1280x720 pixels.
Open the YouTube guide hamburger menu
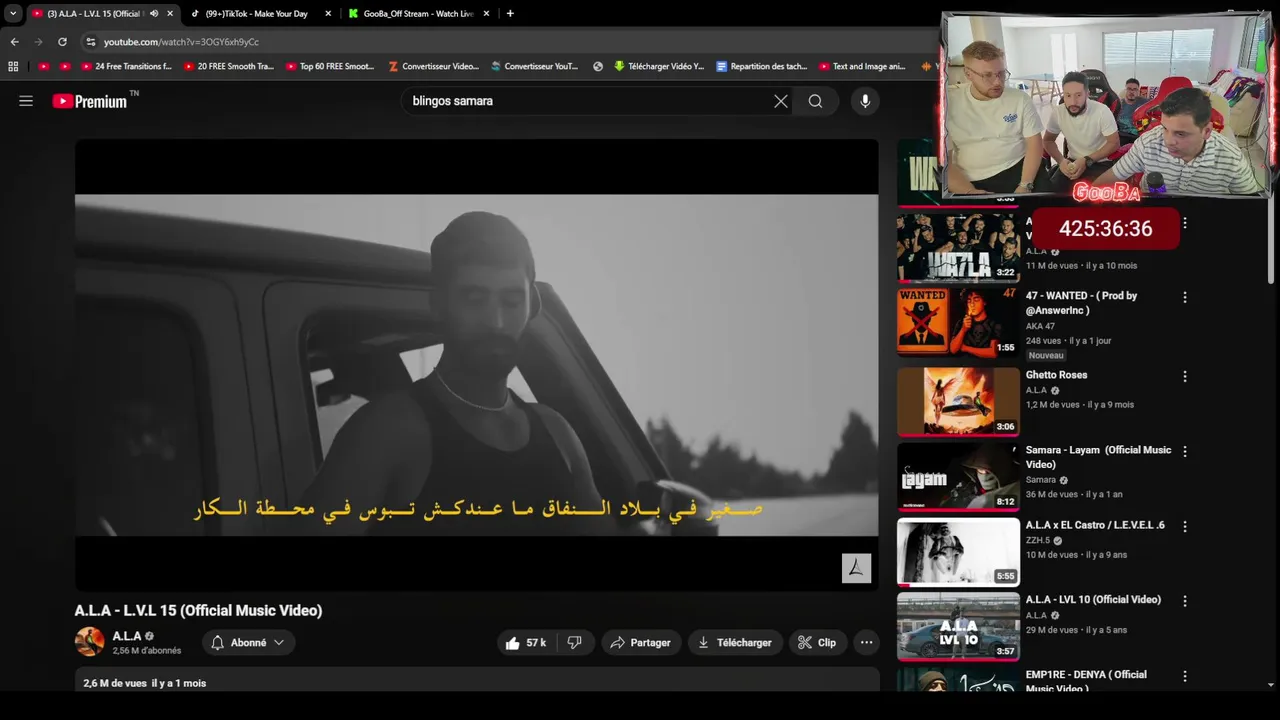tap(26, 101)
